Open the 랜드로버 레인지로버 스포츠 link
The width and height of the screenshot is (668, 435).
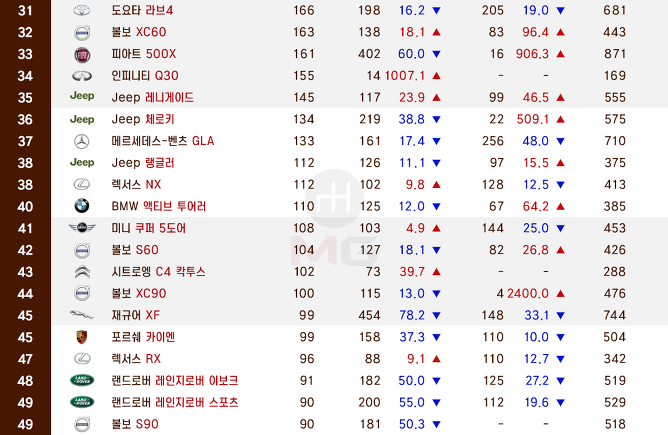pos(175,402)
